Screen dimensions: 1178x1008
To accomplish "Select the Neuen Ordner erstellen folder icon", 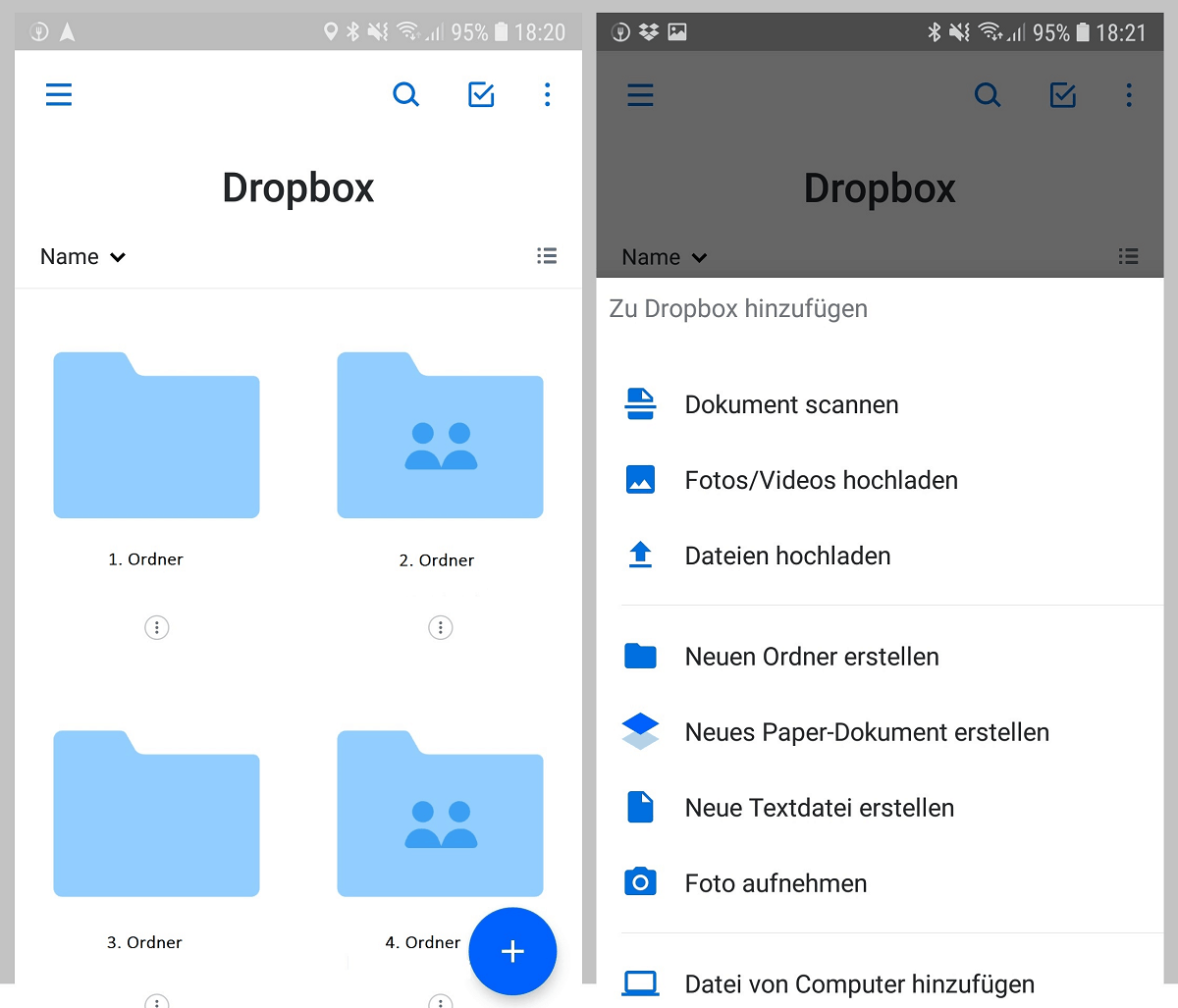I will coord(640,656).
